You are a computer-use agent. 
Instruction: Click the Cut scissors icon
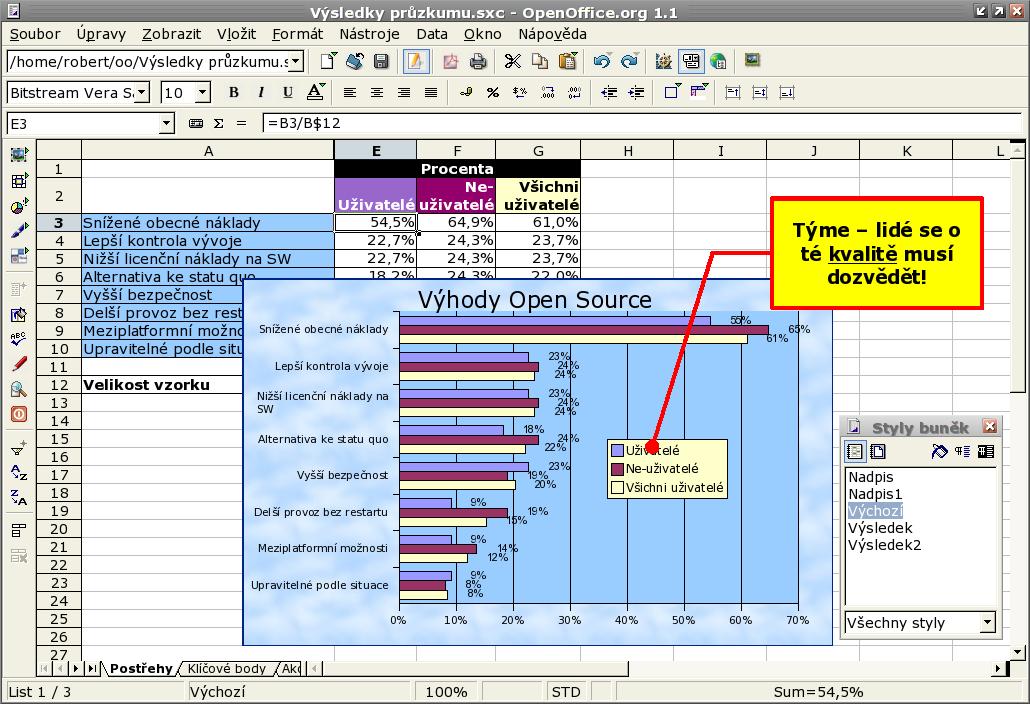[513, 62]
